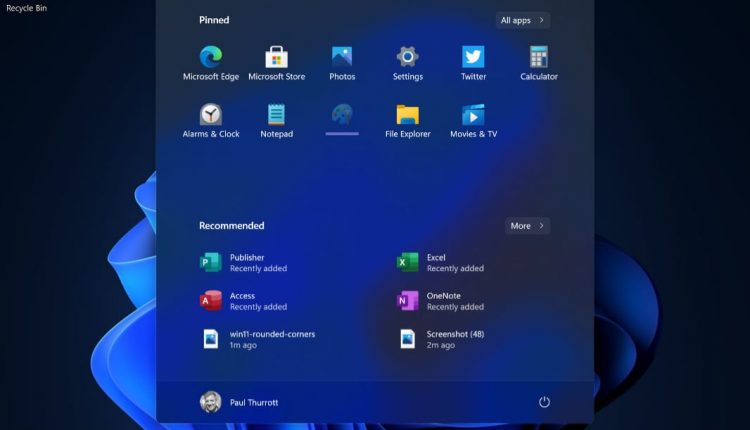Image resolution: width=750 pixels, height=430 pixels.
Task: Open recommended OneNote app
Action: pyautogui.click(x=441, y=301)
